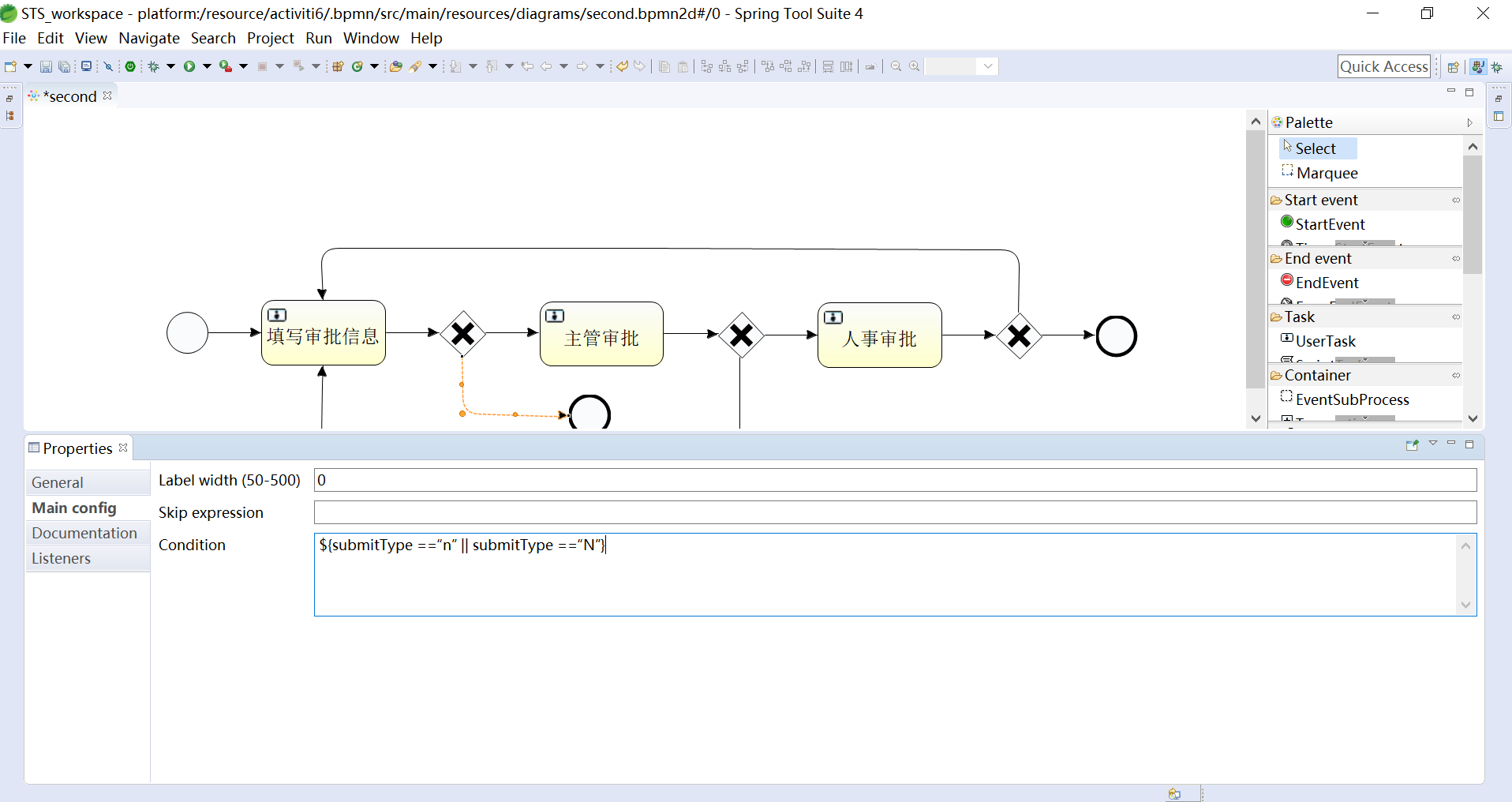Image resolution: width=1512 pixels, height=802 pixels.
Task: Open the Properties view menu triangle
Action: [1433, 444]
